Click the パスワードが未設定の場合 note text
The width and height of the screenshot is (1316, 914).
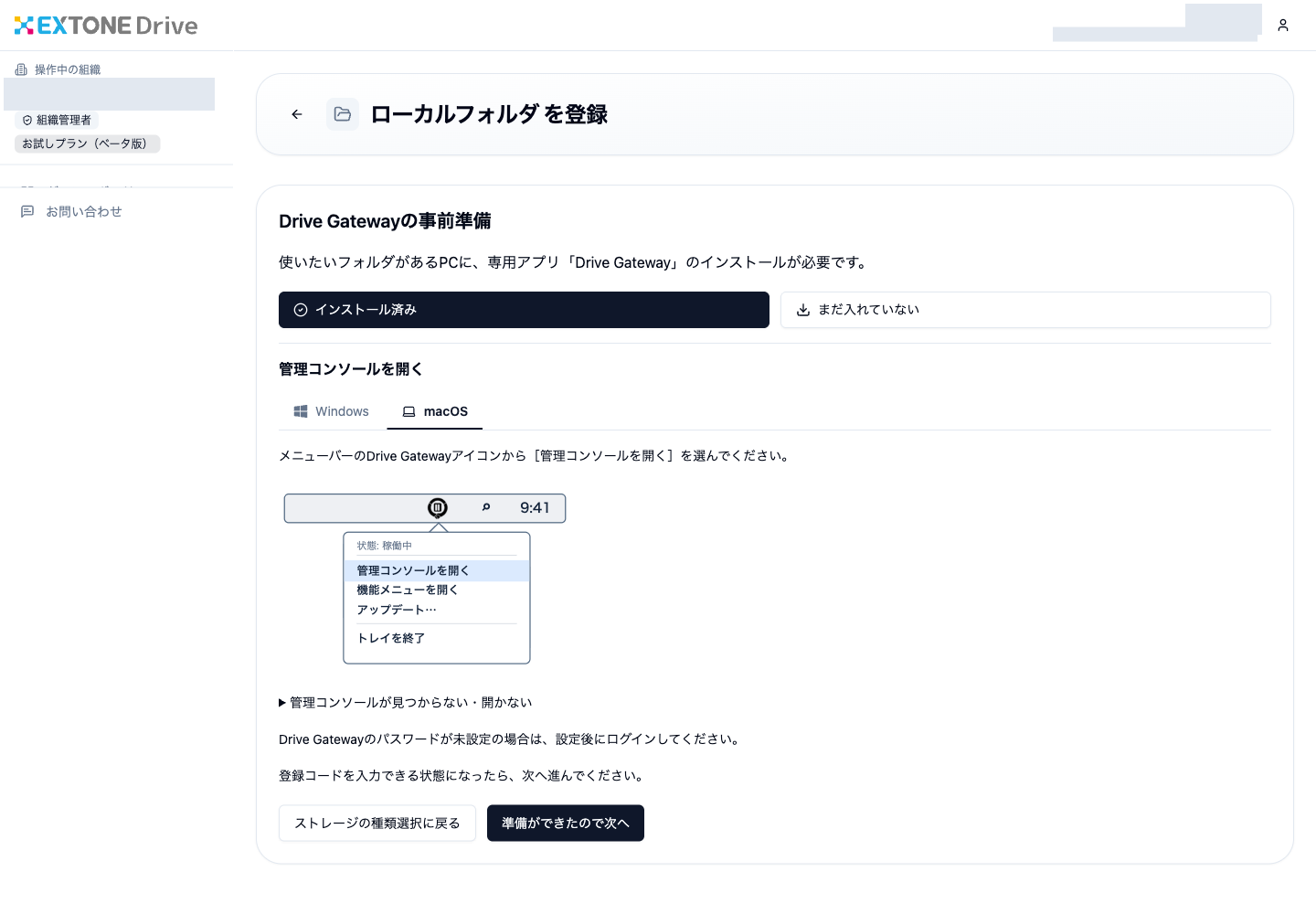click(x=511, y=739)
